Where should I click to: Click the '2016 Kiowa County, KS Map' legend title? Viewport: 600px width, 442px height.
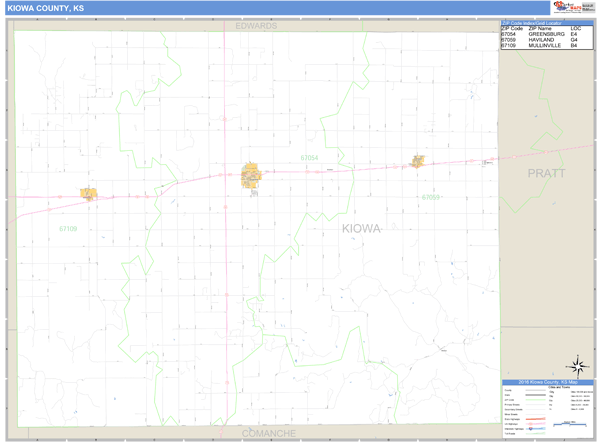[548, 382]
